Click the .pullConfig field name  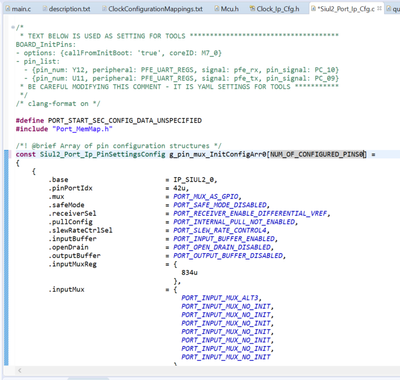point(70,222)
